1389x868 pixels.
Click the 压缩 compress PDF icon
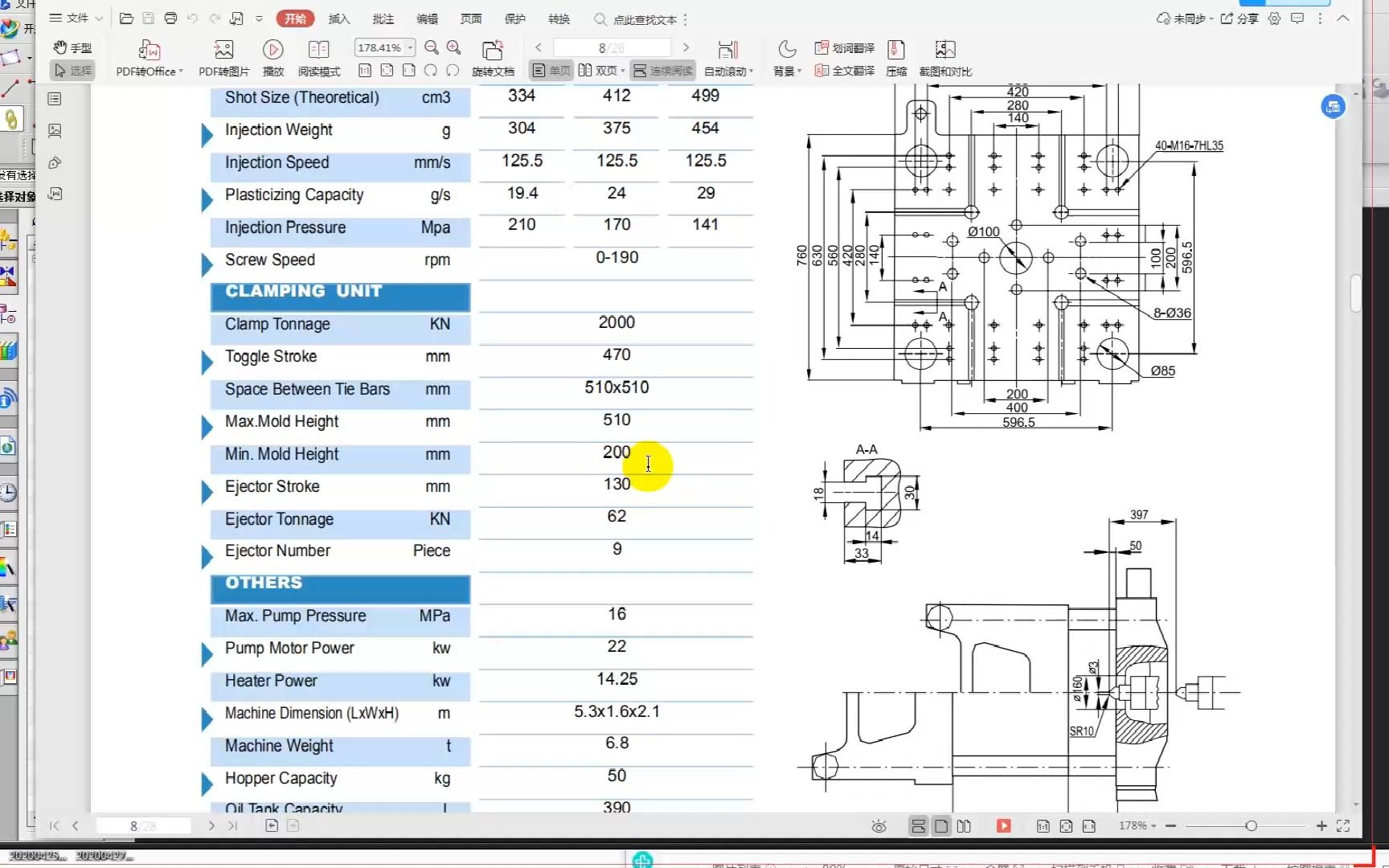pos(895,58)
